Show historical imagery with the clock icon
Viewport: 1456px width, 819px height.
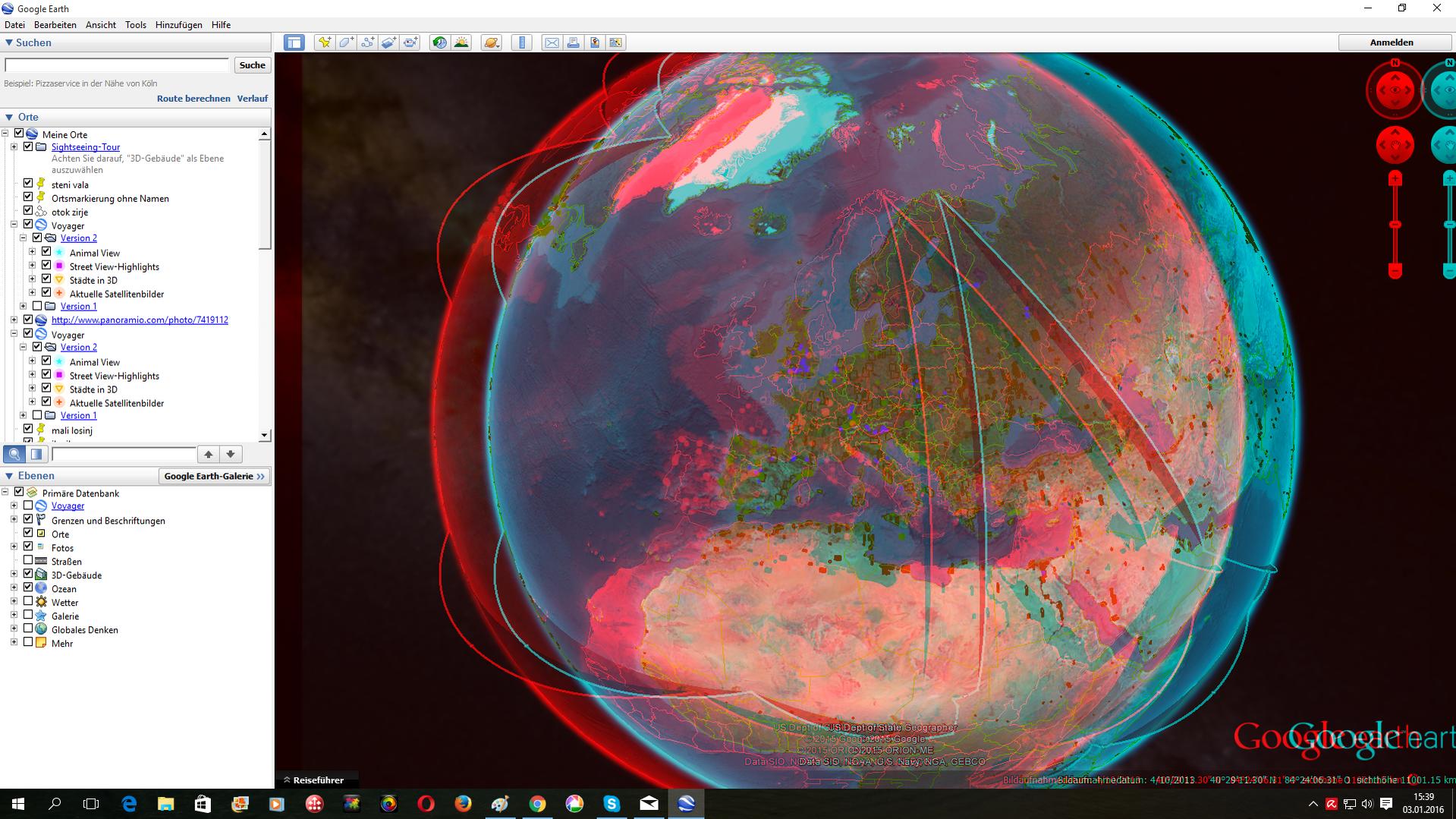tap(439, 43)
